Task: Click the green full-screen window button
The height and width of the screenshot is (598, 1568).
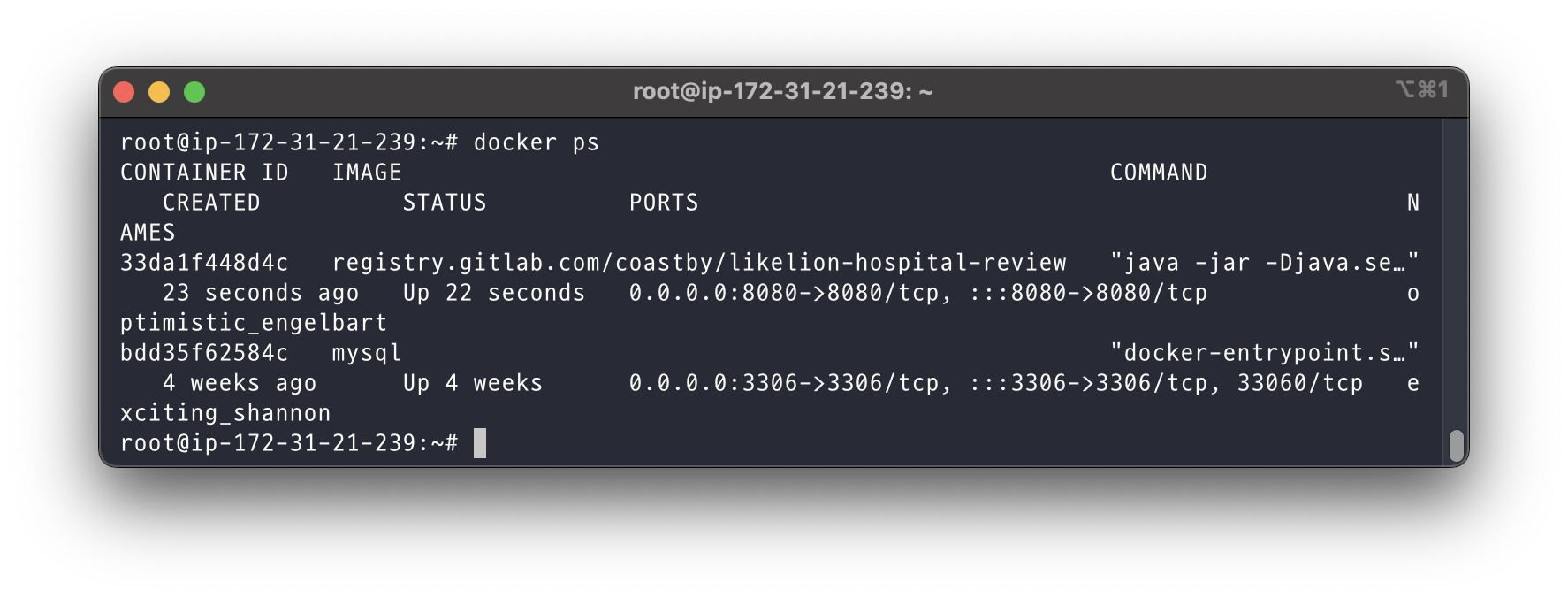Action: click(194, 92)
